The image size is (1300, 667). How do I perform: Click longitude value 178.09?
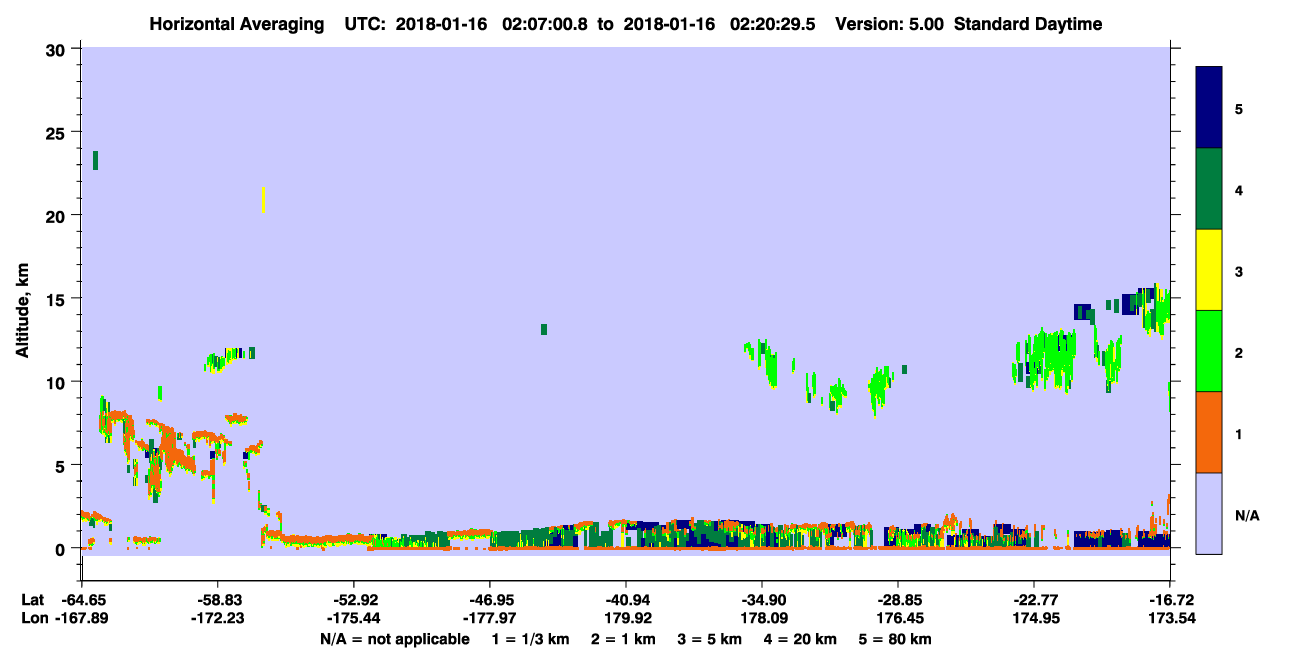coord(762,617)
